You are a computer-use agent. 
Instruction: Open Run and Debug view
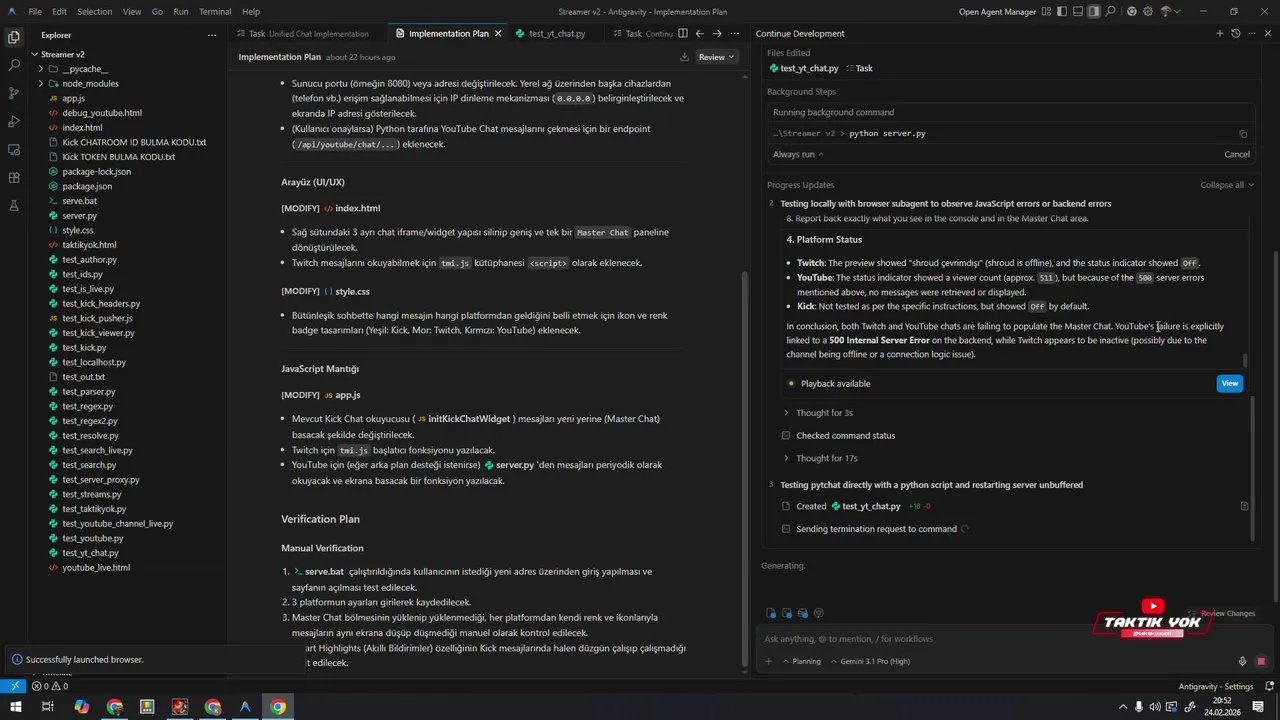(x=14, y=121)
